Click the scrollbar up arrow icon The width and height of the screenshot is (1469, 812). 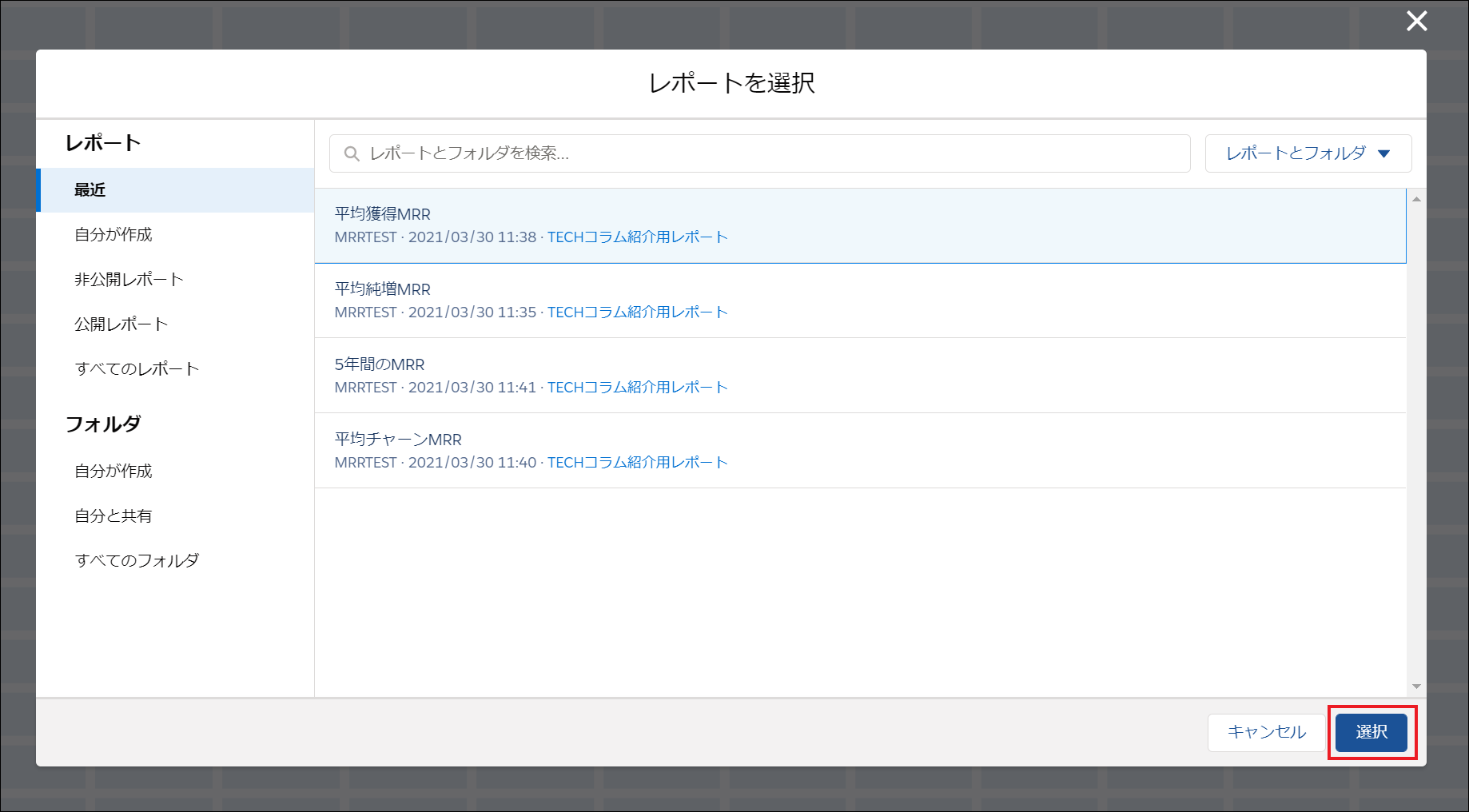pos(1415,197)
